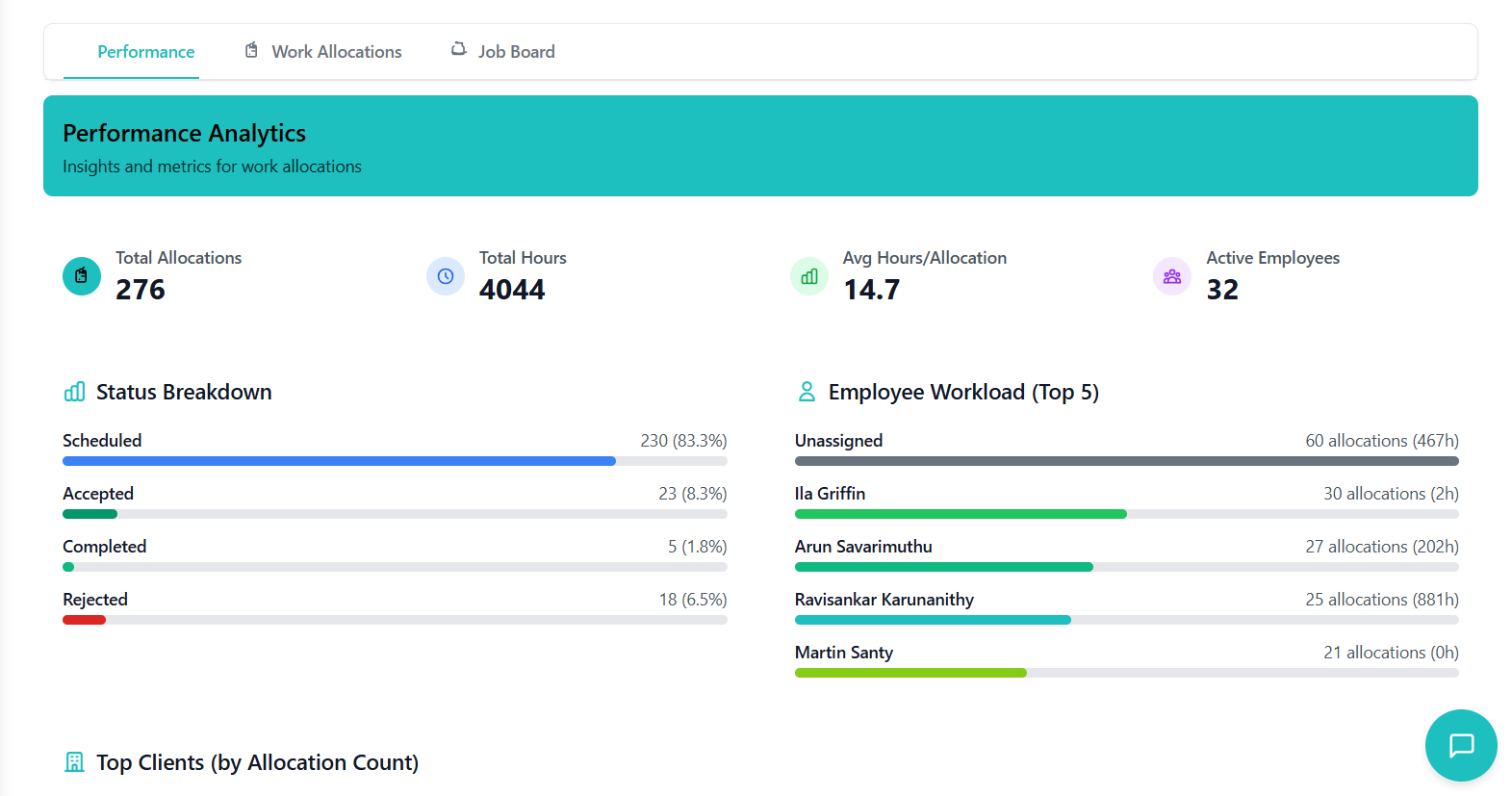
Task: Click the Total Hours clock icon
Action: 445,276
